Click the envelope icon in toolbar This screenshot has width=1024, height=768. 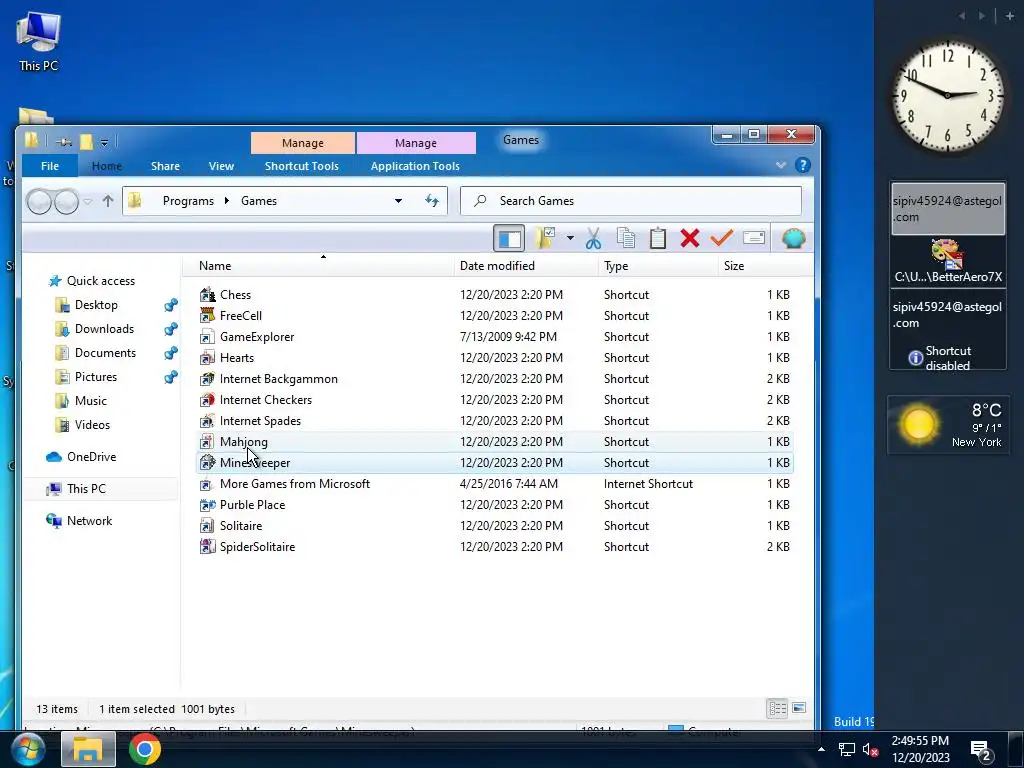(x=754, y=238)
